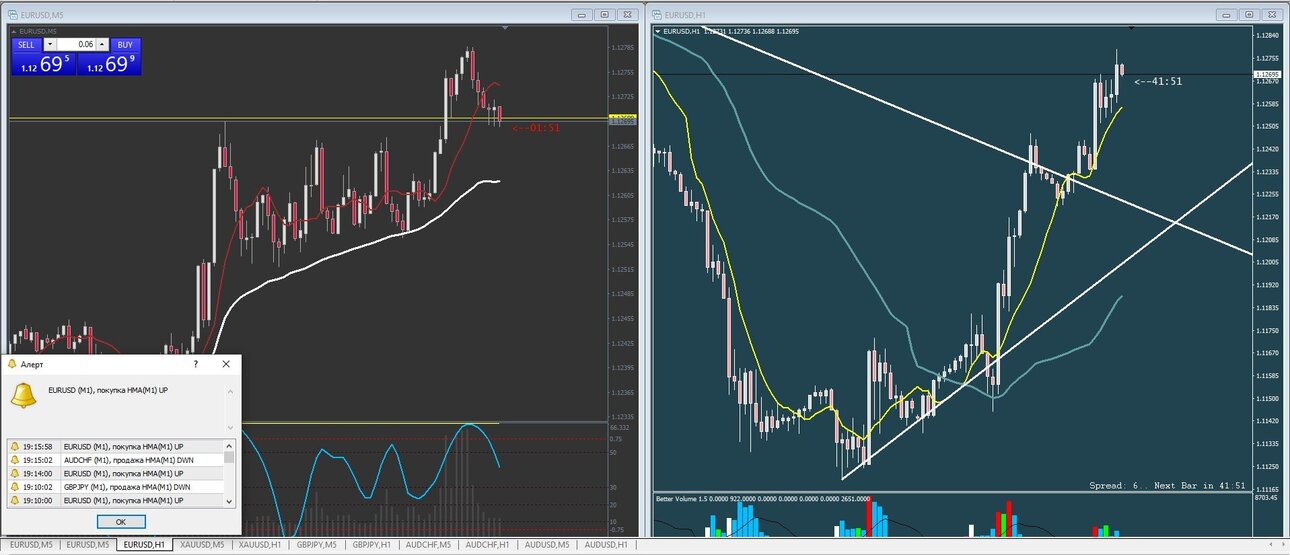Click the red <--01:51 bar timer label
The height and width of the screenshot is (555, 1290).
coord(536,128)
